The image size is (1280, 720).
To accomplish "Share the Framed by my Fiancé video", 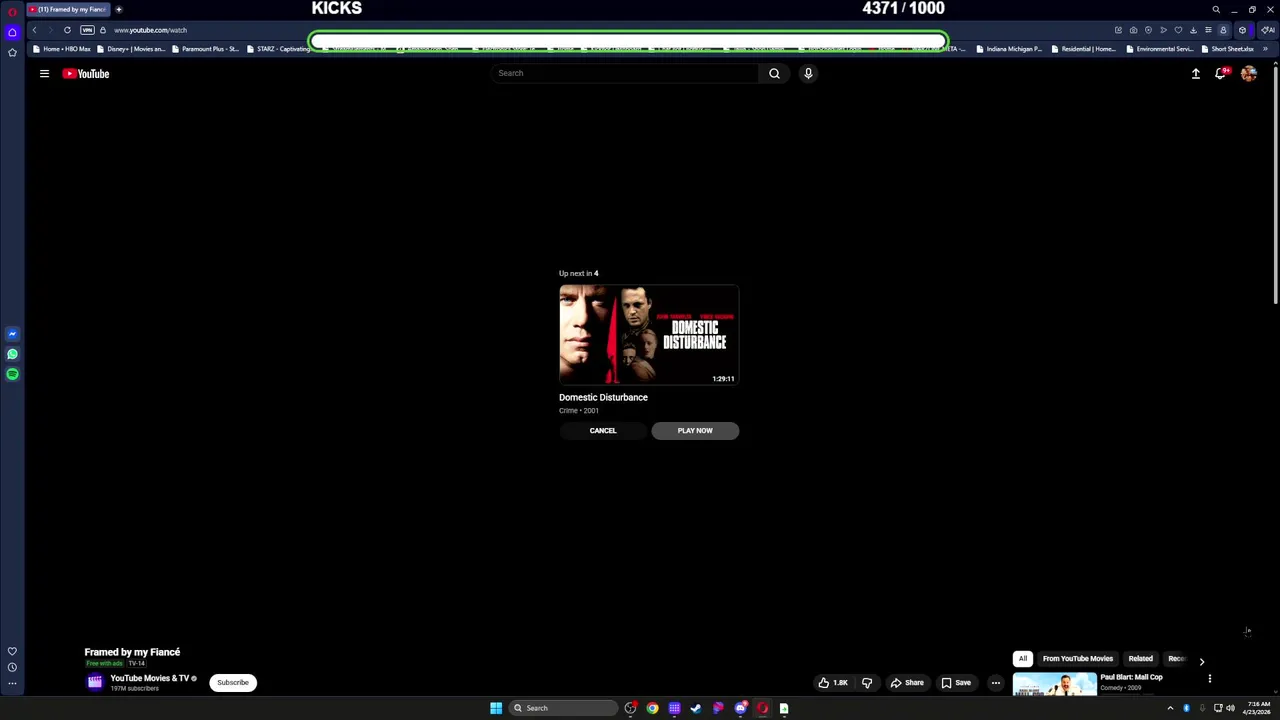I will click(x=907, y=683).
